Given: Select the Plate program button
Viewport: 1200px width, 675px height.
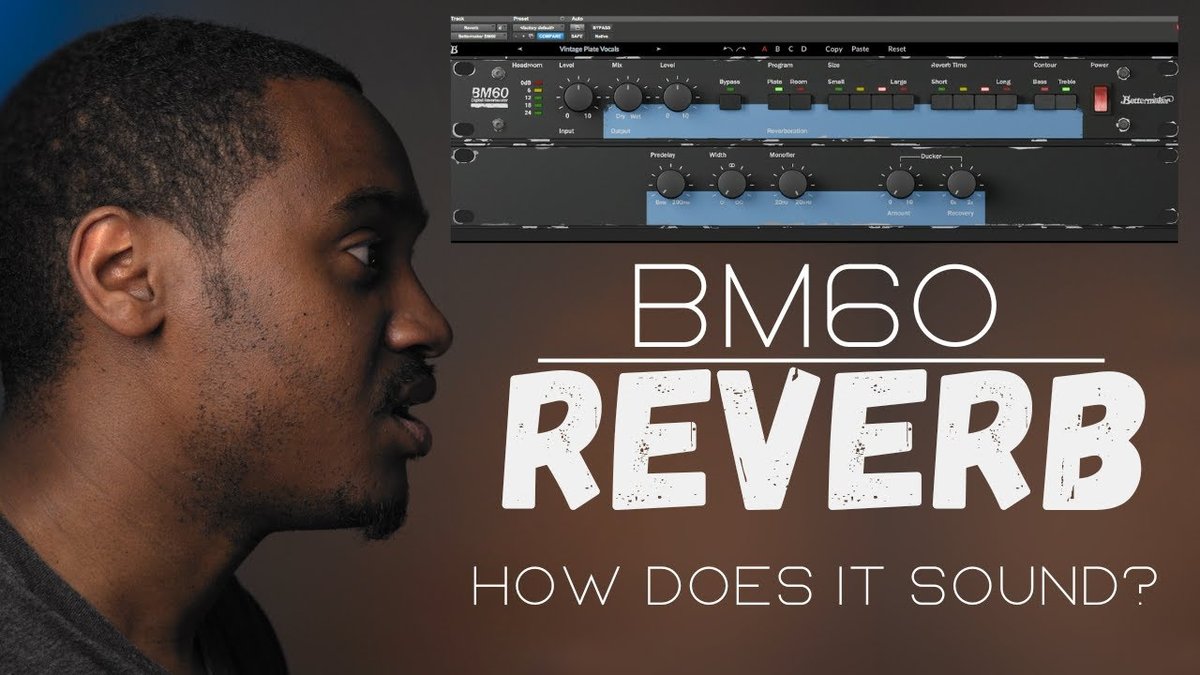Looking at the screenshot, I should pos(778,101).
